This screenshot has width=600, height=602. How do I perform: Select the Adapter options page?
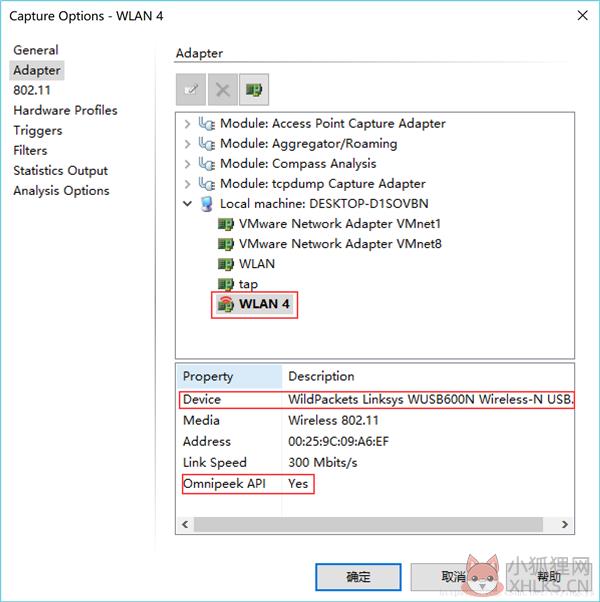[x=37, y=70]
